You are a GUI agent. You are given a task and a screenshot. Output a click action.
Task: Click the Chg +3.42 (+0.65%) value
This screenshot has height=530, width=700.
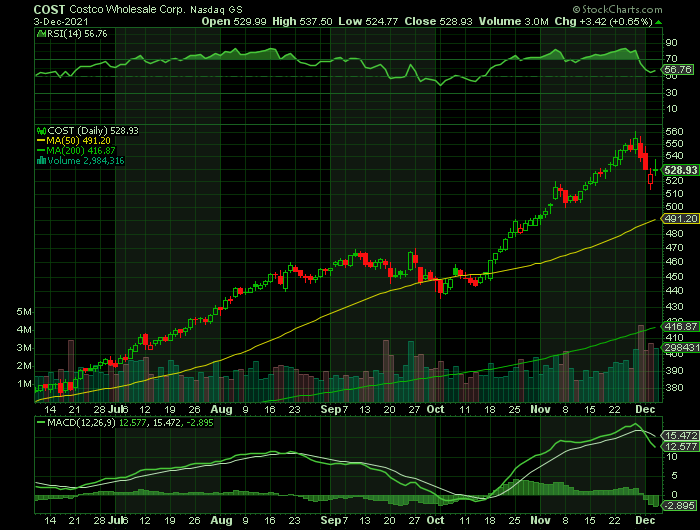pos(604,21)
